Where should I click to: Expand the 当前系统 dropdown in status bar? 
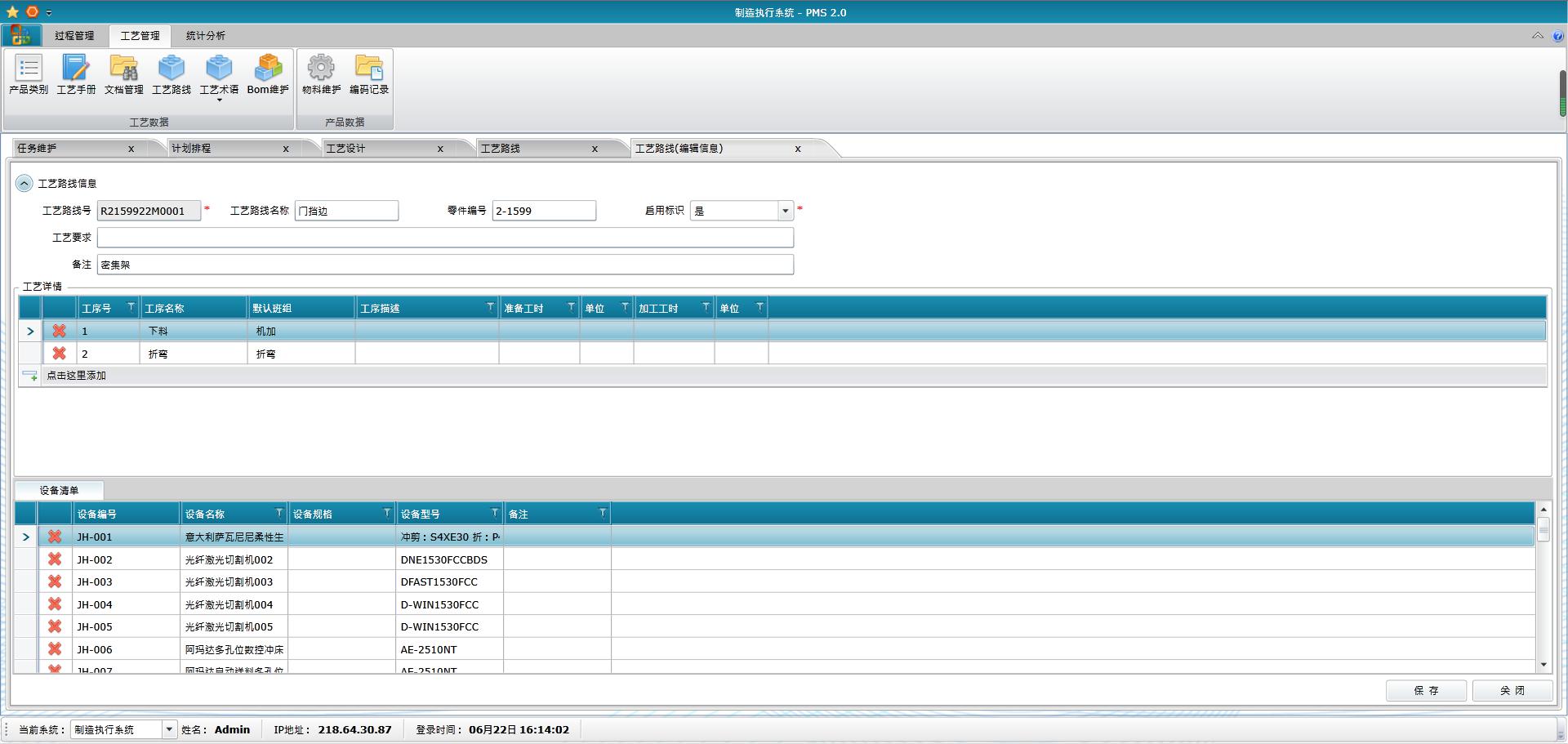pyautogui.click(x=169, y=729)
